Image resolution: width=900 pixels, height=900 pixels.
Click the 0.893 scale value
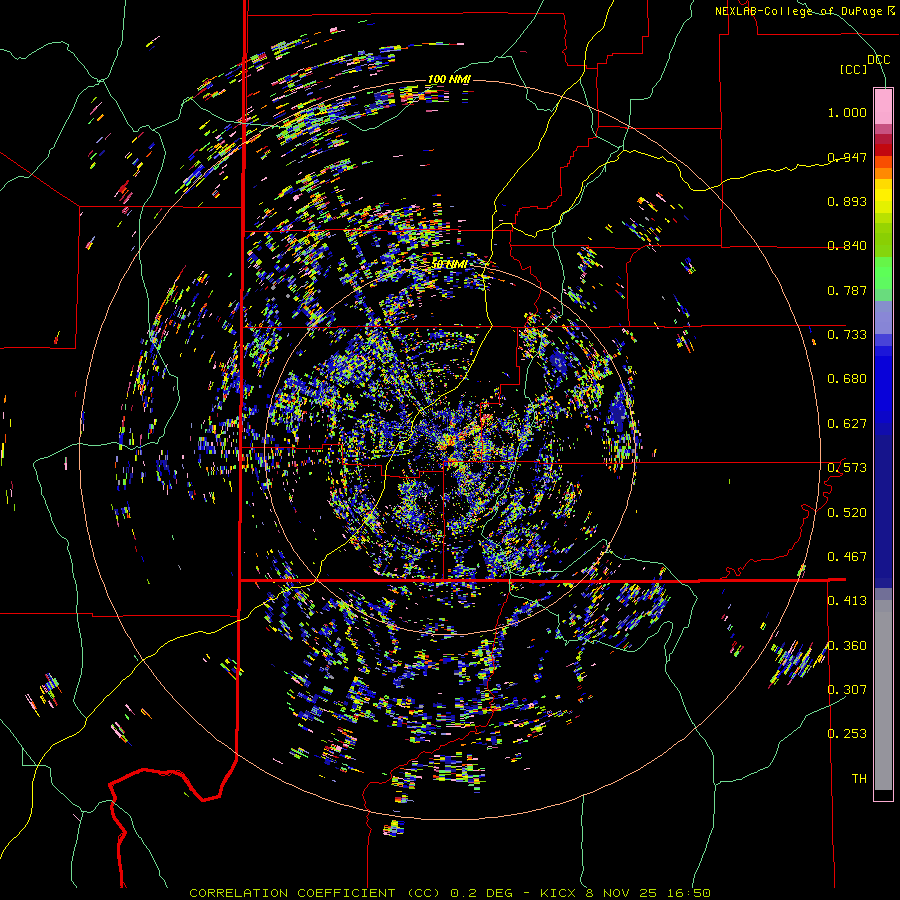pyautogui.click(x=847, y=201)
